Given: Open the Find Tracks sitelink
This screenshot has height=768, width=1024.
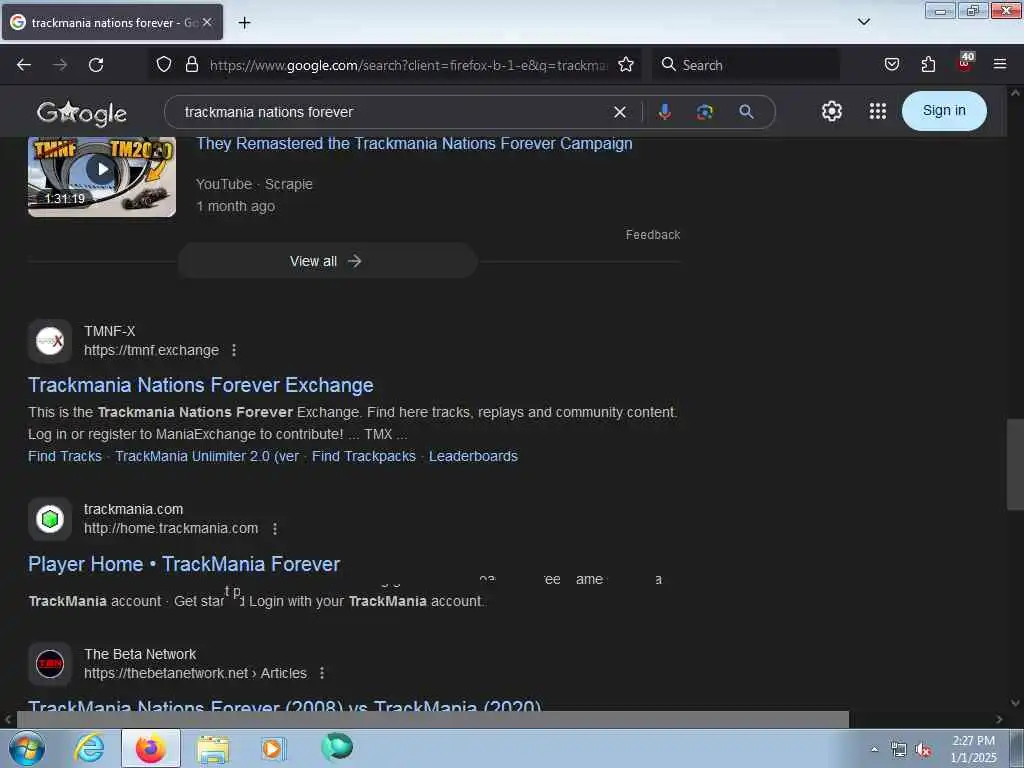Looking at the screenshot, I should click(65, 456).
